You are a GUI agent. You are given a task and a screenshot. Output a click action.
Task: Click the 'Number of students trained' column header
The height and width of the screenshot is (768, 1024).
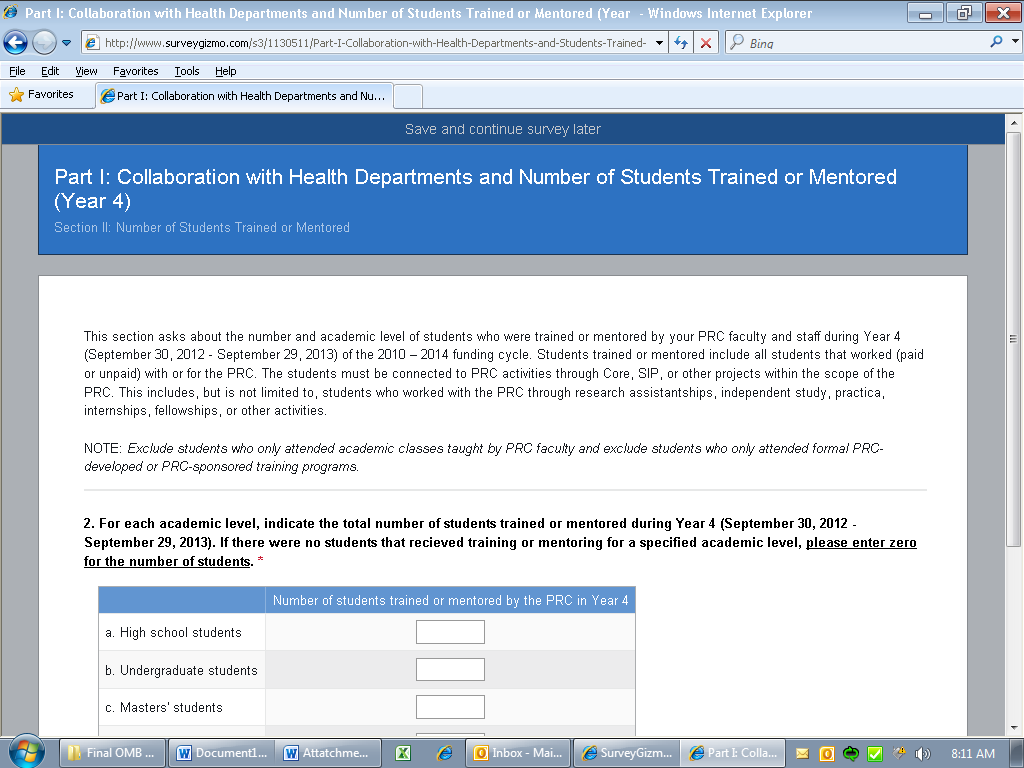click(451, 600)
